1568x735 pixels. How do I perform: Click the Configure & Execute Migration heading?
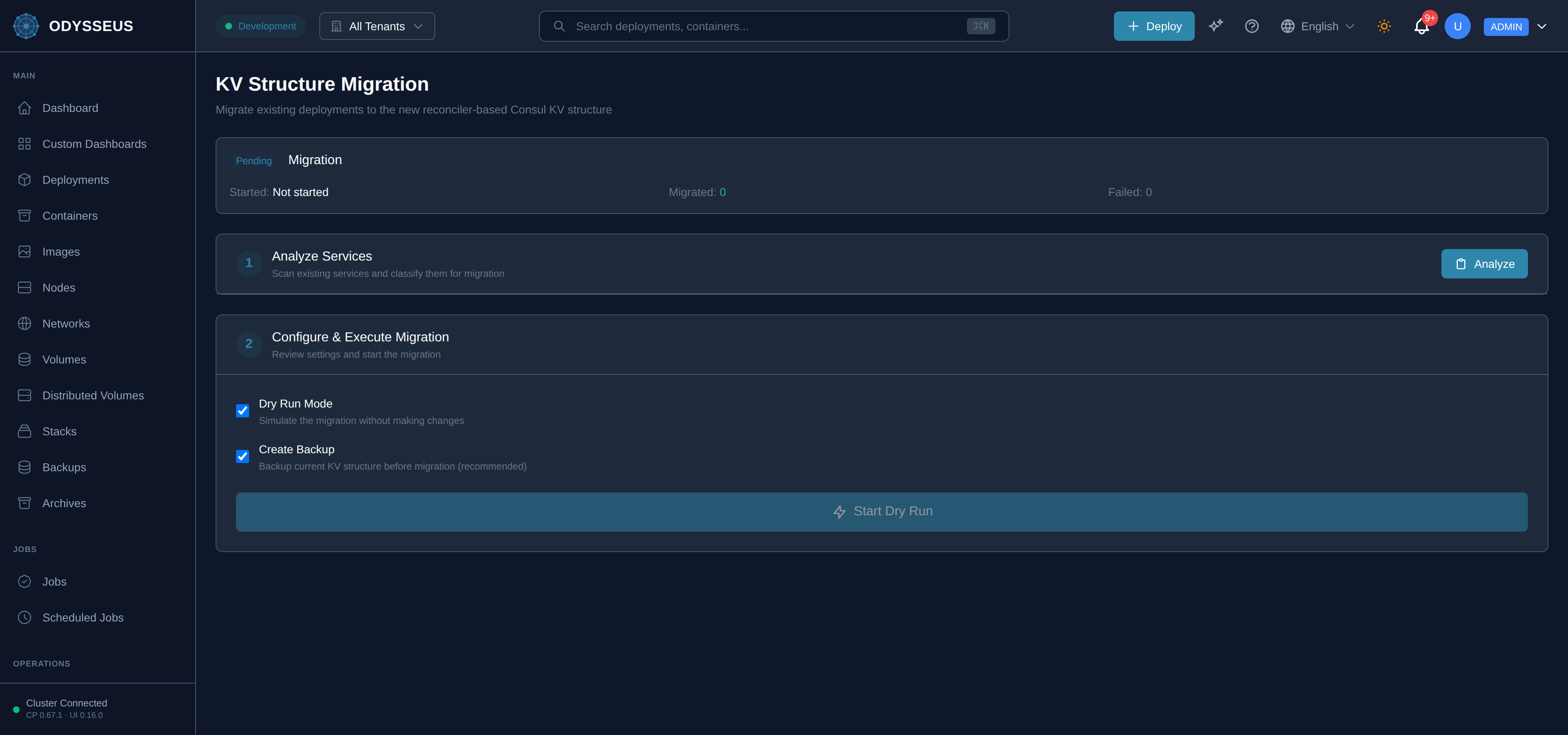pyautogui.click(x=360, y=337)
